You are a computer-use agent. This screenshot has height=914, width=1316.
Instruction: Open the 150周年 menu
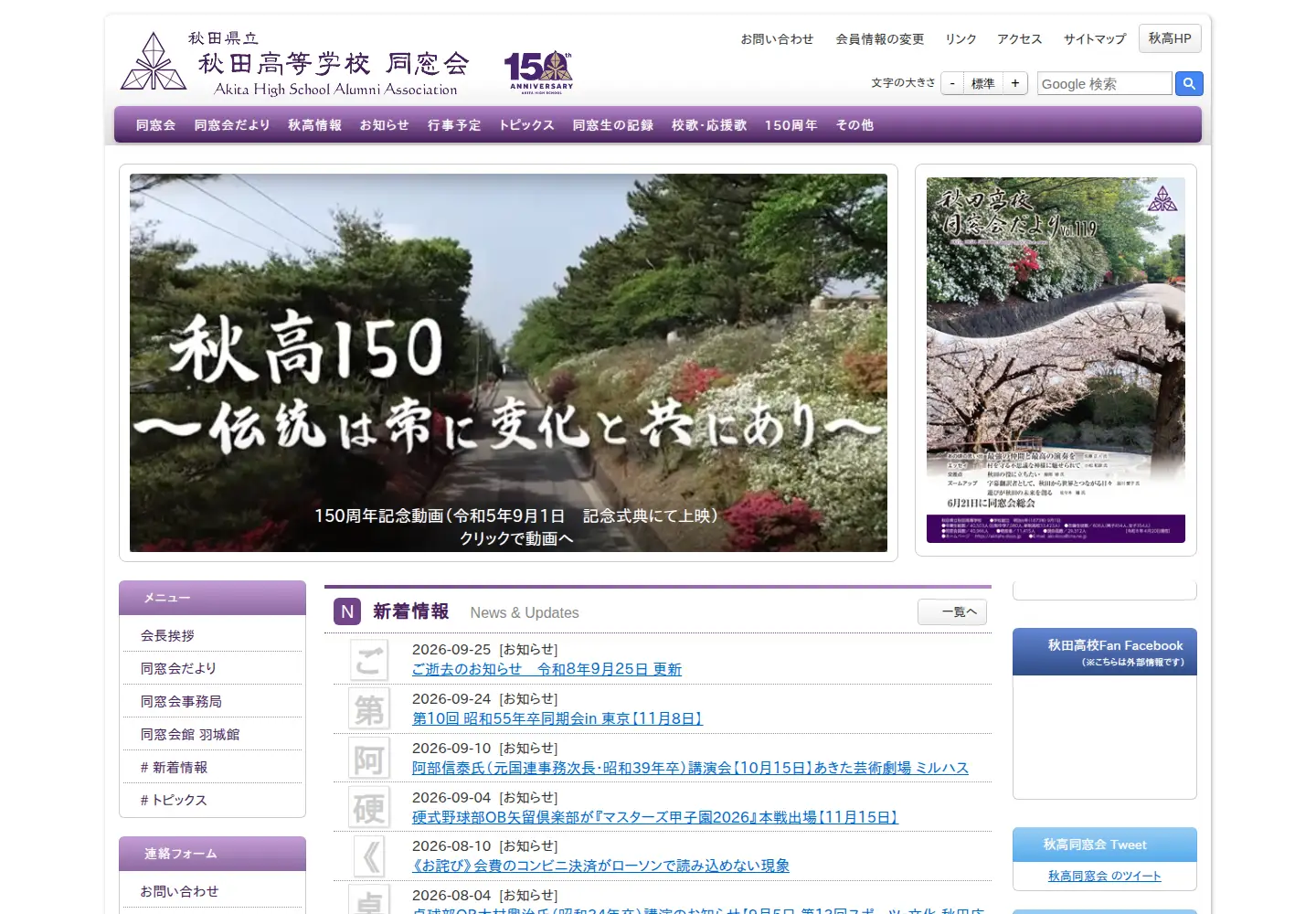click(791, 125)
